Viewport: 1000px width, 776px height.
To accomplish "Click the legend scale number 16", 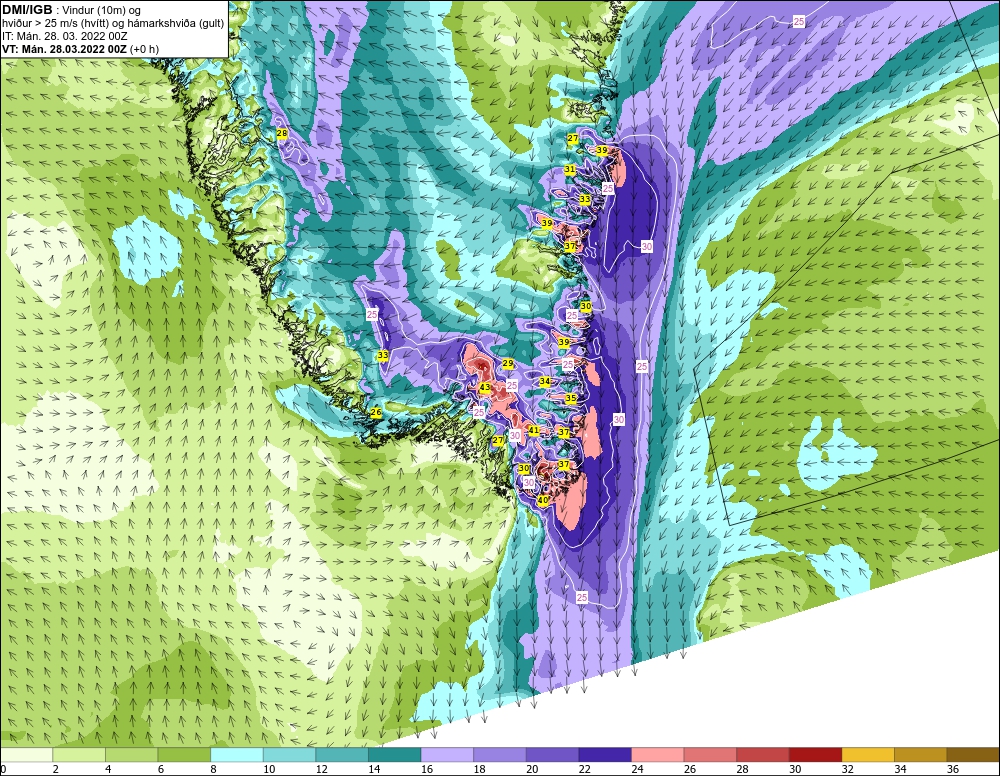I will point(427,770).
